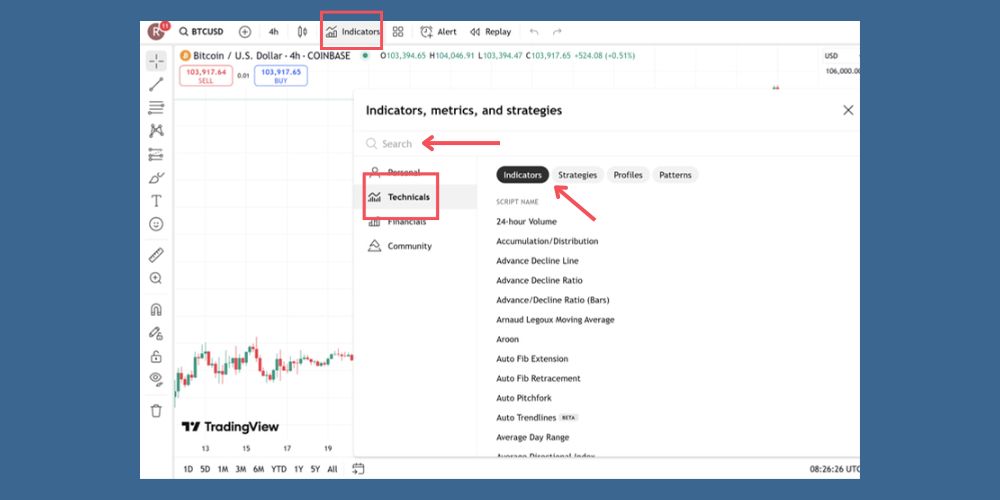
Task: Click the trash can to remove drawings
Action: click(156, 410)
